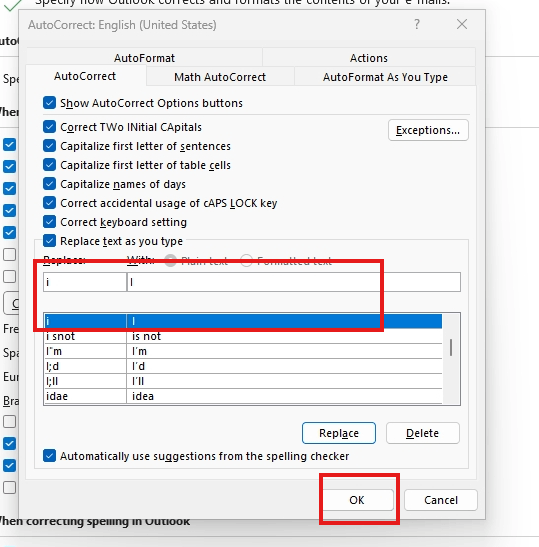Select the highlighted 'i' to 'I' entry
Image resolution: width=539 pixels, height=547 pixels.
click(243, 321)
